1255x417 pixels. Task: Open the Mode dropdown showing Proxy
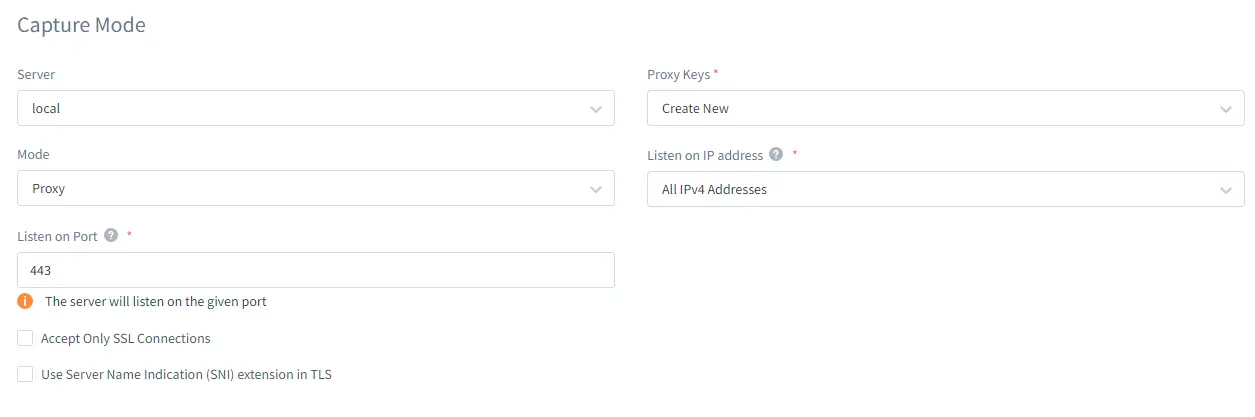(x=316, y=188)
